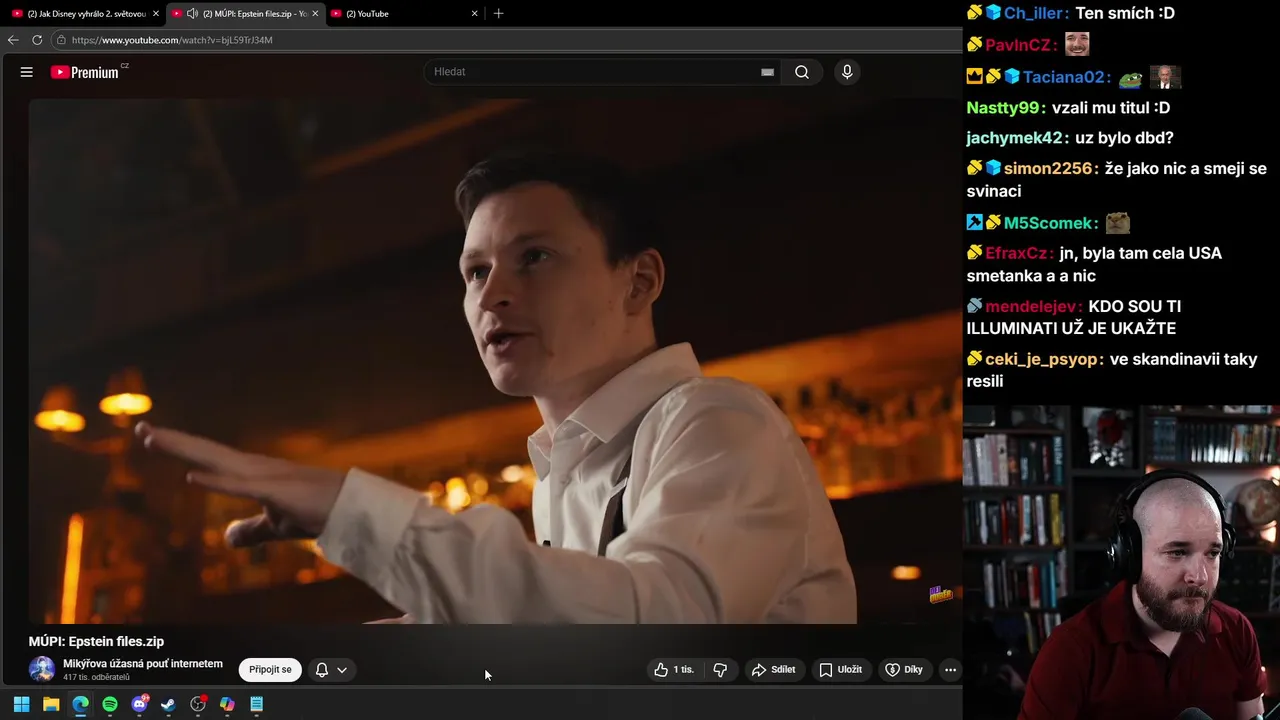Click the video title MÚPI: Epstein files.zip
Viewport: 1280px width, 720px height.
click(96, 641)
